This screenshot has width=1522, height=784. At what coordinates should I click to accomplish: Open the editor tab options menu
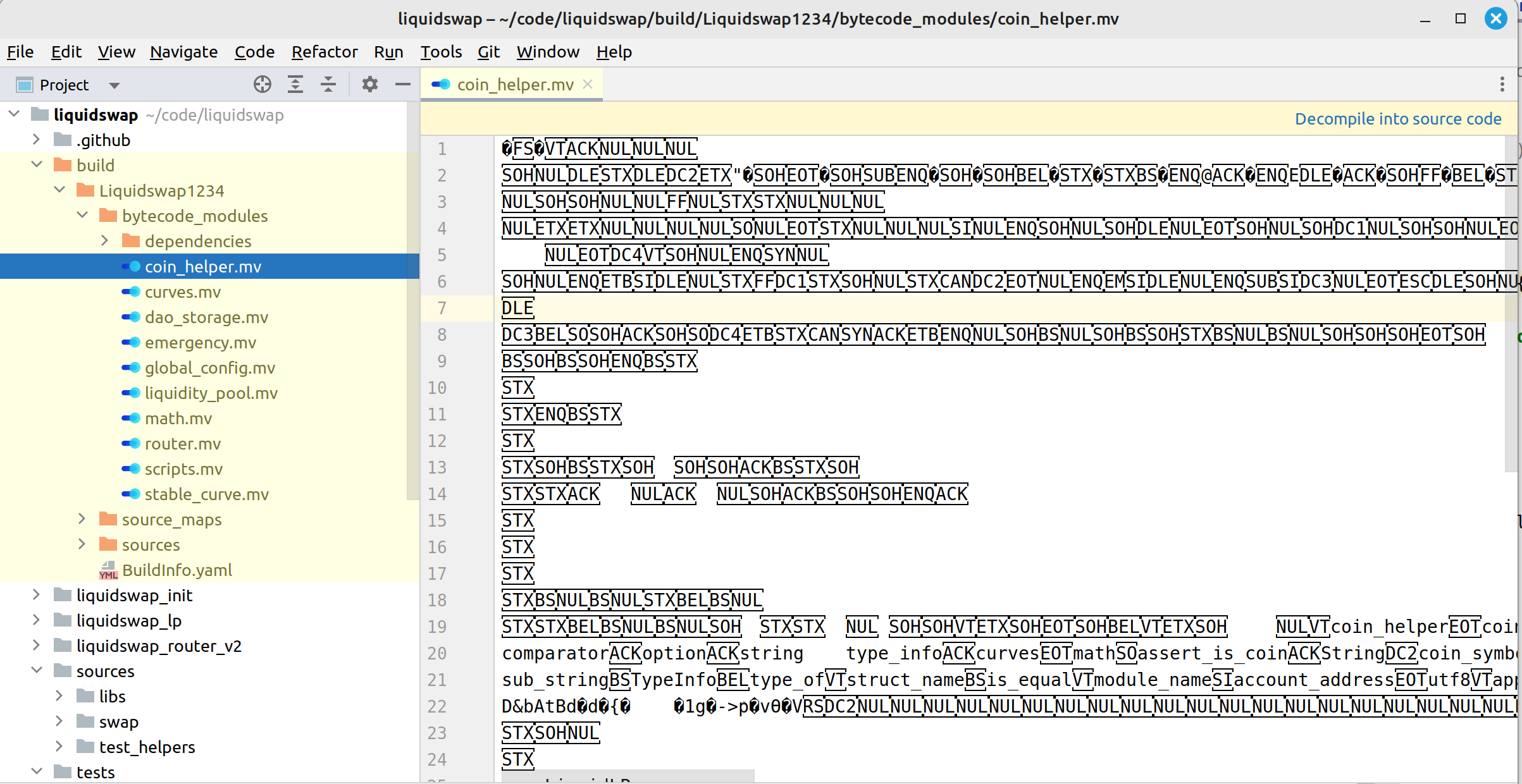1502,84
